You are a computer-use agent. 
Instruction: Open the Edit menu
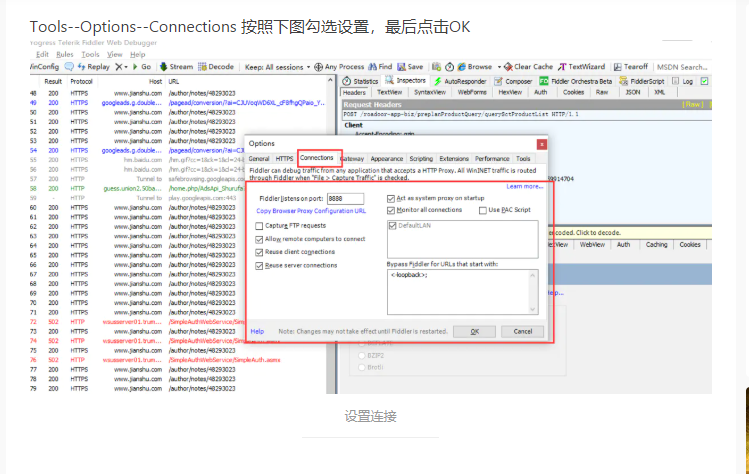[x=42, y=54]
